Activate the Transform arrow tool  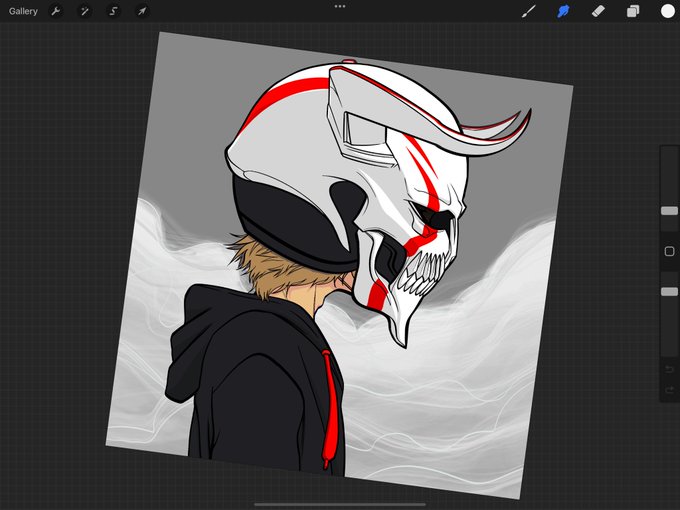(x=142, y=11)
